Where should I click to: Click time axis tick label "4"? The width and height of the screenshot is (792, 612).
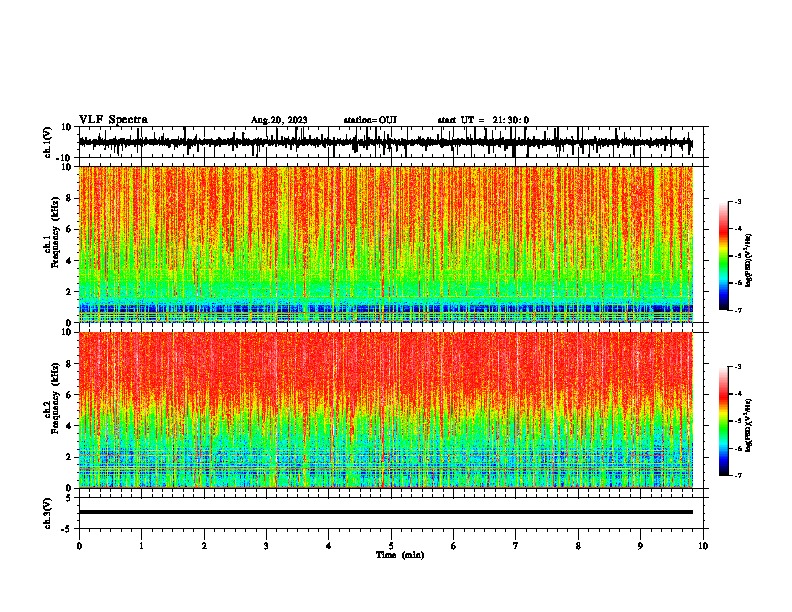[329, 546]
